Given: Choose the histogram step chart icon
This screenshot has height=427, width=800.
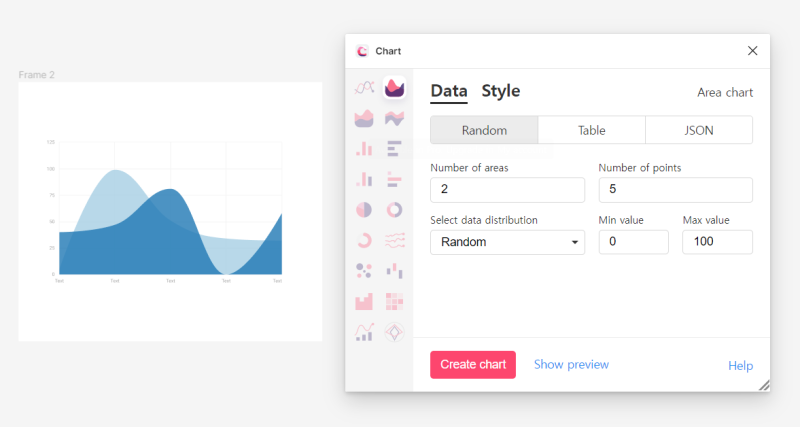Looking at the screenshot, I should (364, 302).
